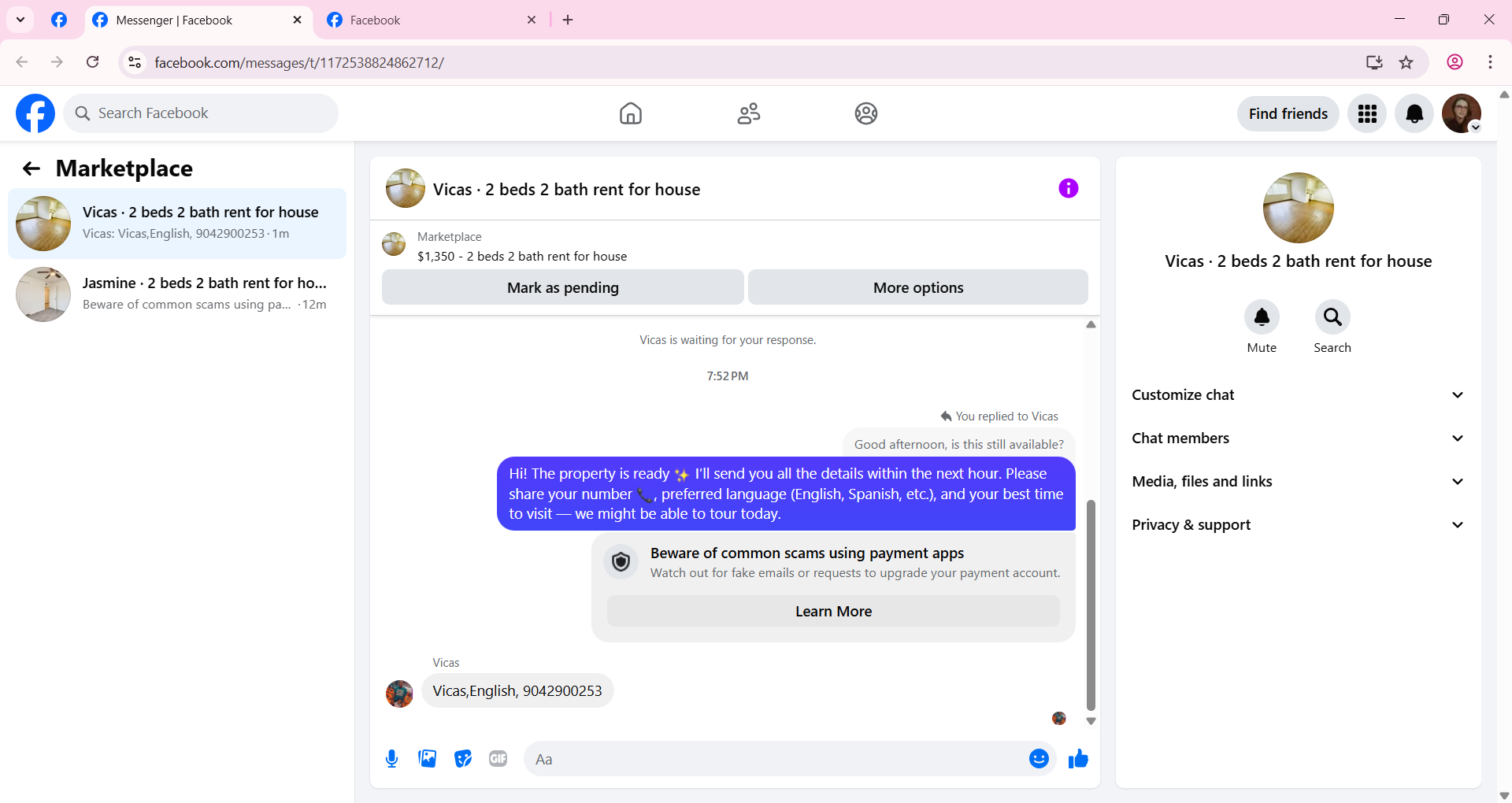
Task: Click the Find friends button
Action: point(1288,114)
